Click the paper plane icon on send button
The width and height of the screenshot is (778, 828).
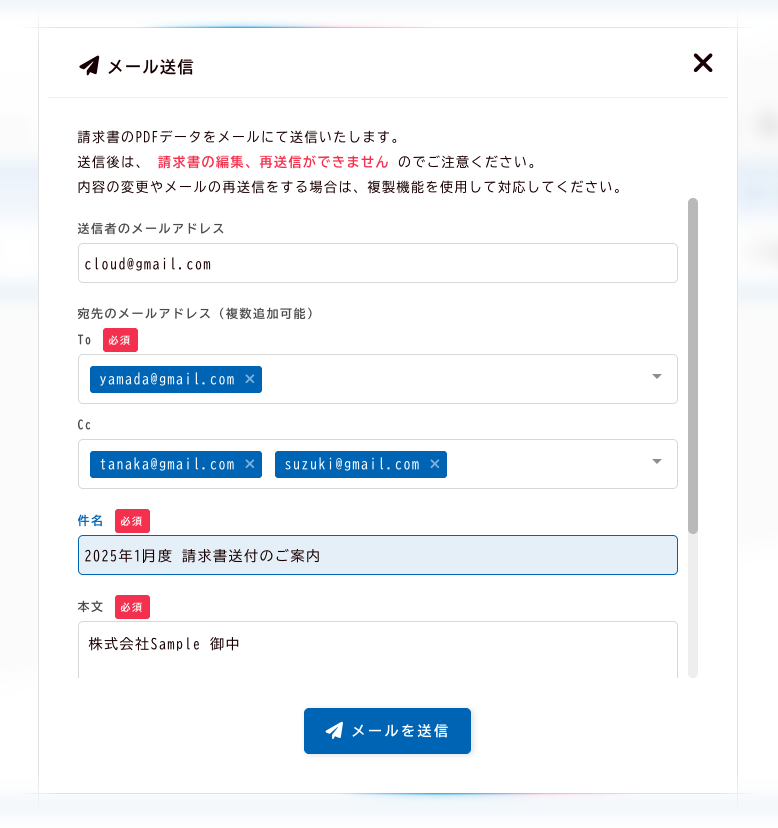pos(335,731)
